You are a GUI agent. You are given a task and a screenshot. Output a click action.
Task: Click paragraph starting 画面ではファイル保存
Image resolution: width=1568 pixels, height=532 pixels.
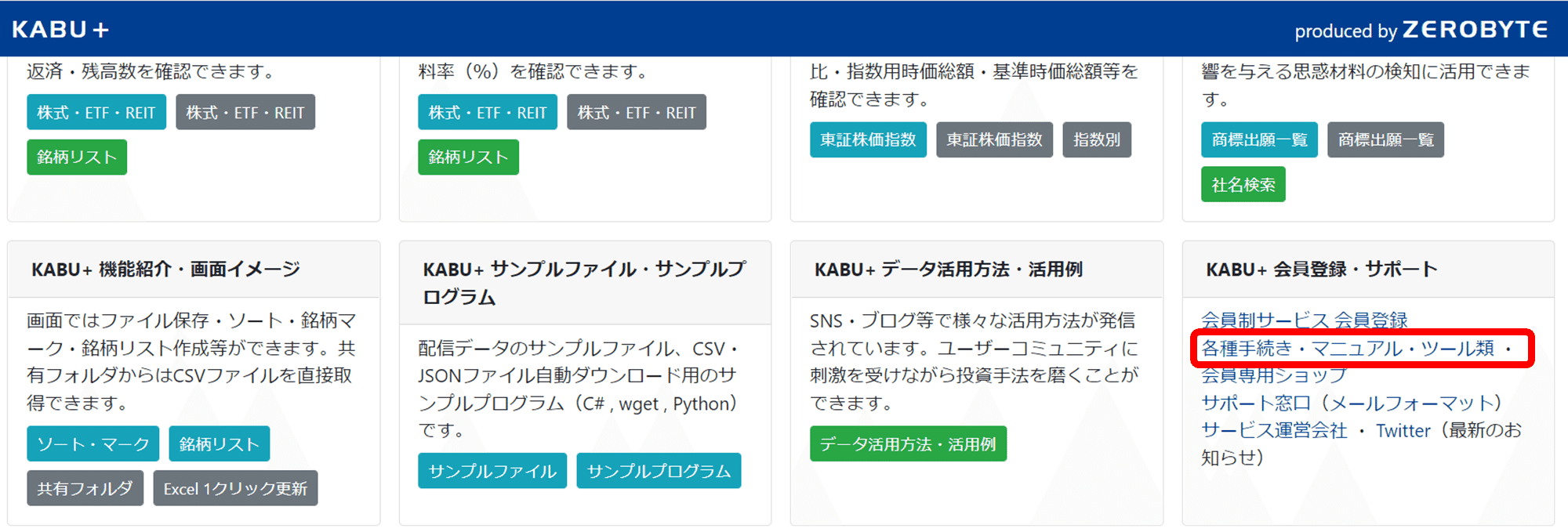point(192,361)
